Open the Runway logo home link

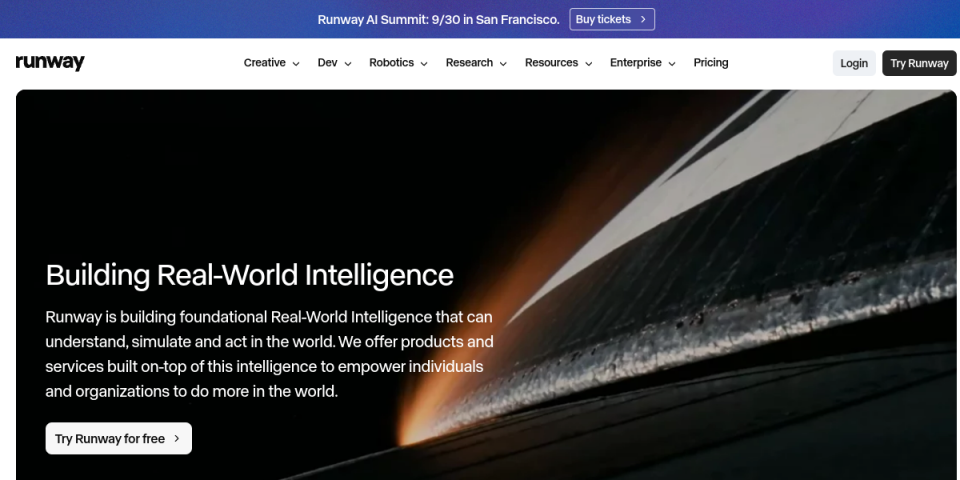(x=50, y=62)
